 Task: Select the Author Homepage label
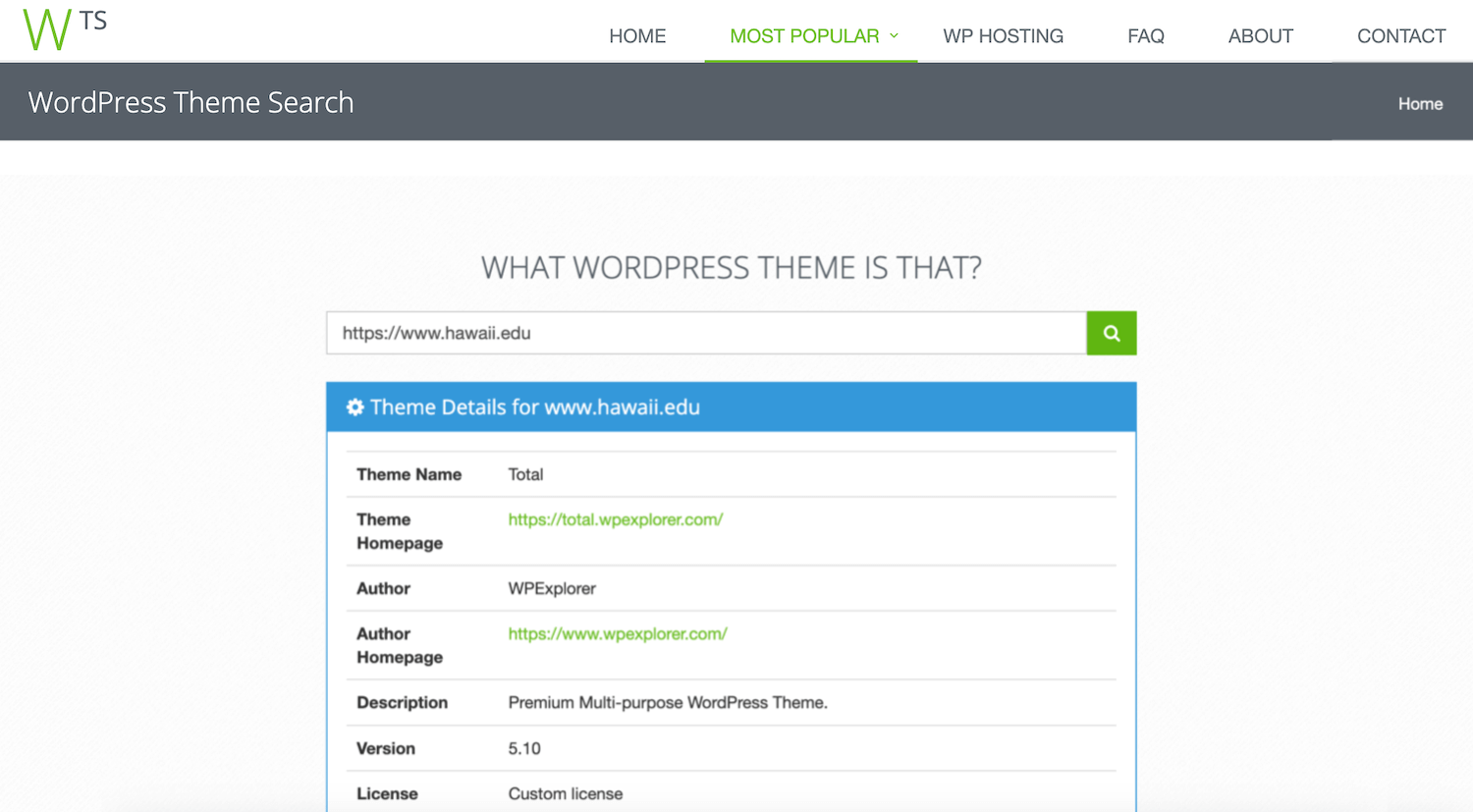(x=400, y=645)
